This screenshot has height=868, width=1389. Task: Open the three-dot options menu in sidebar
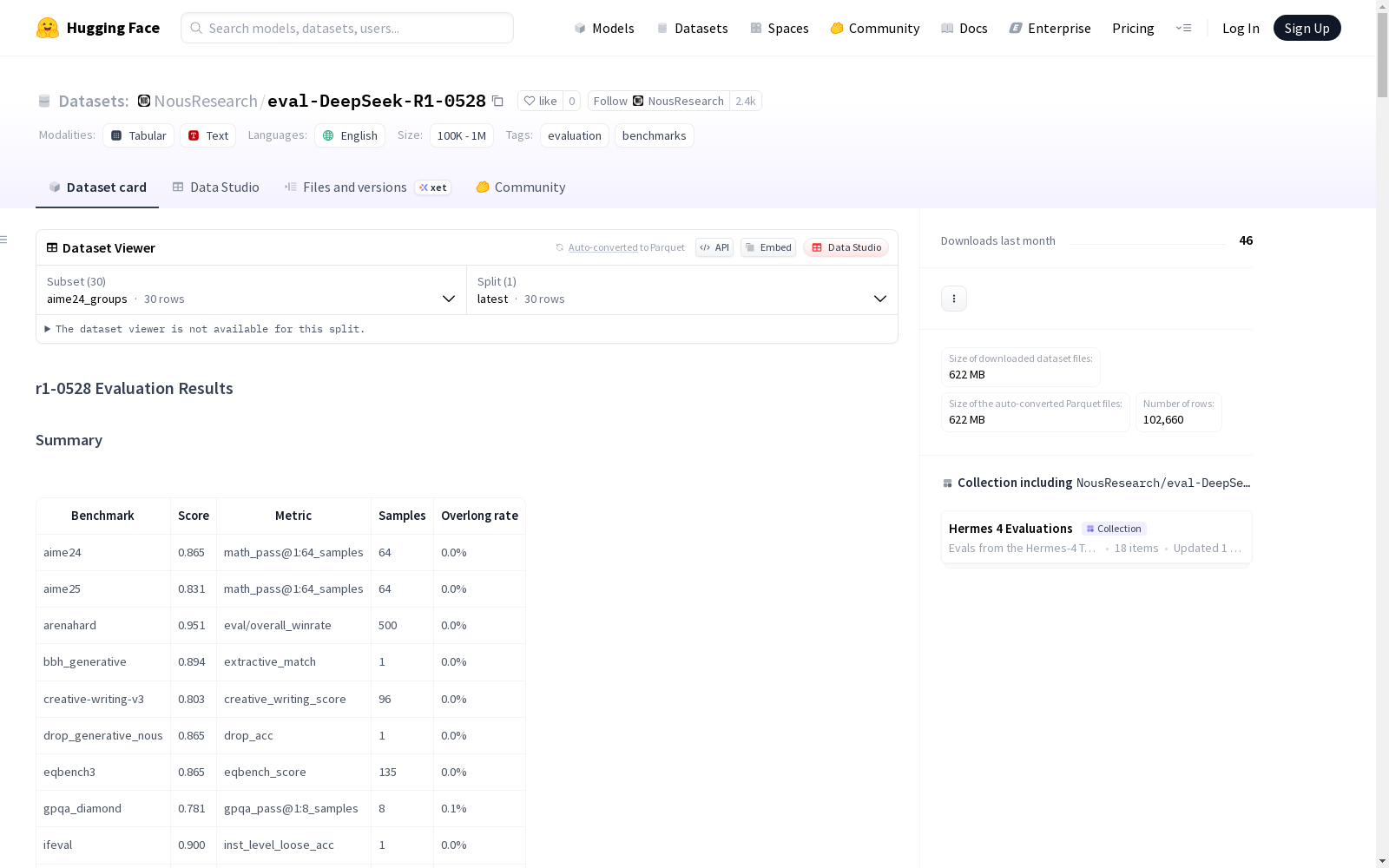[x=954, y=299]
